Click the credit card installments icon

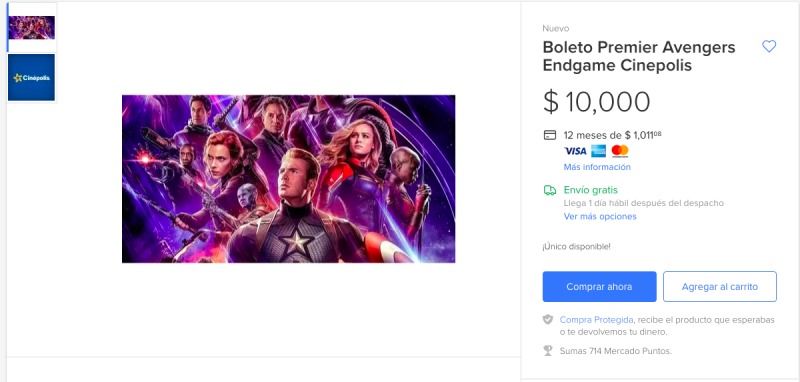(x=549, y=135)
